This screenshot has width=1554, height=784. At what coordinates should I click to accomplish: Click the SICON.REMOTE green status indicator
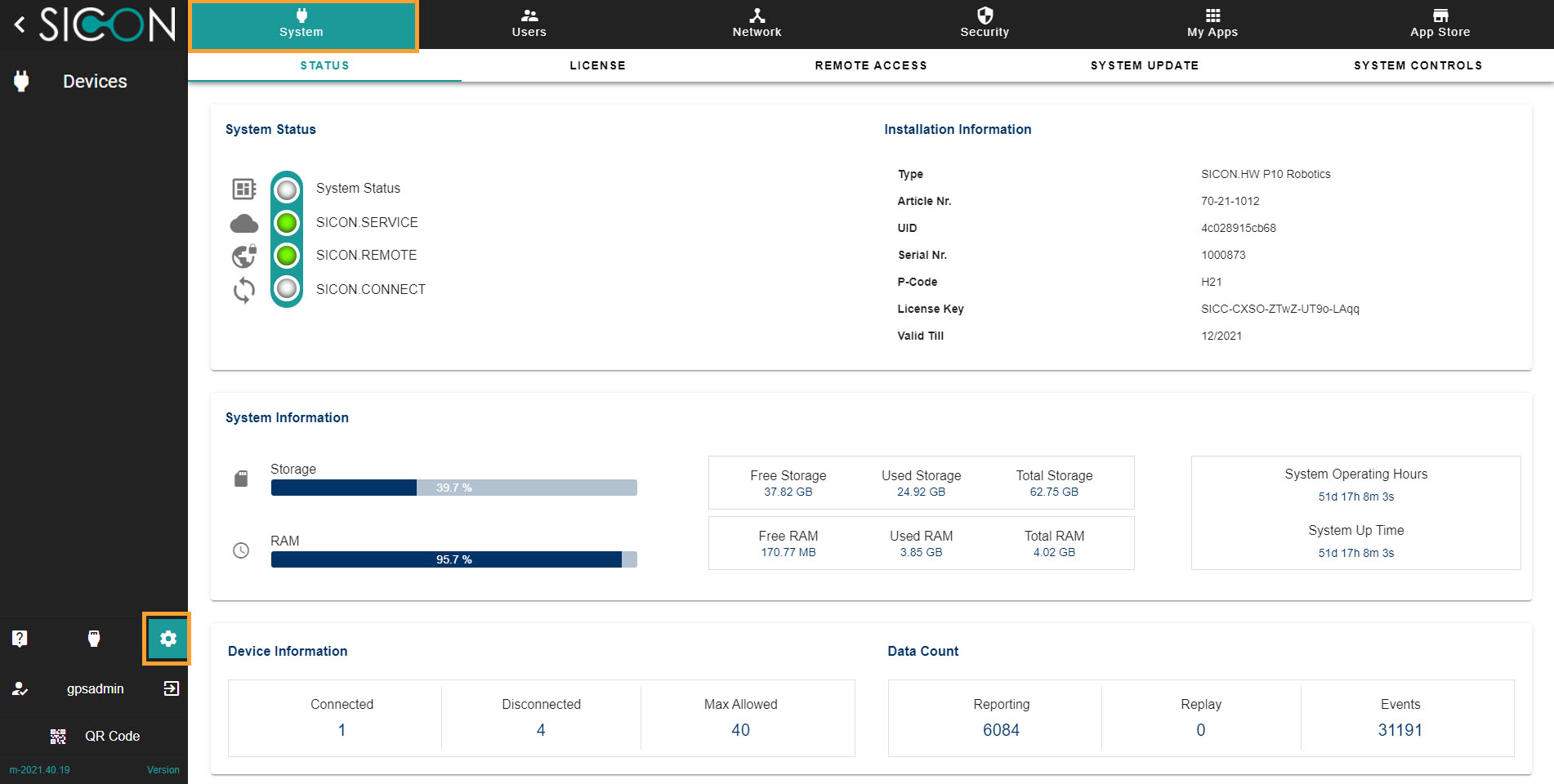click(x=287, y=256)
